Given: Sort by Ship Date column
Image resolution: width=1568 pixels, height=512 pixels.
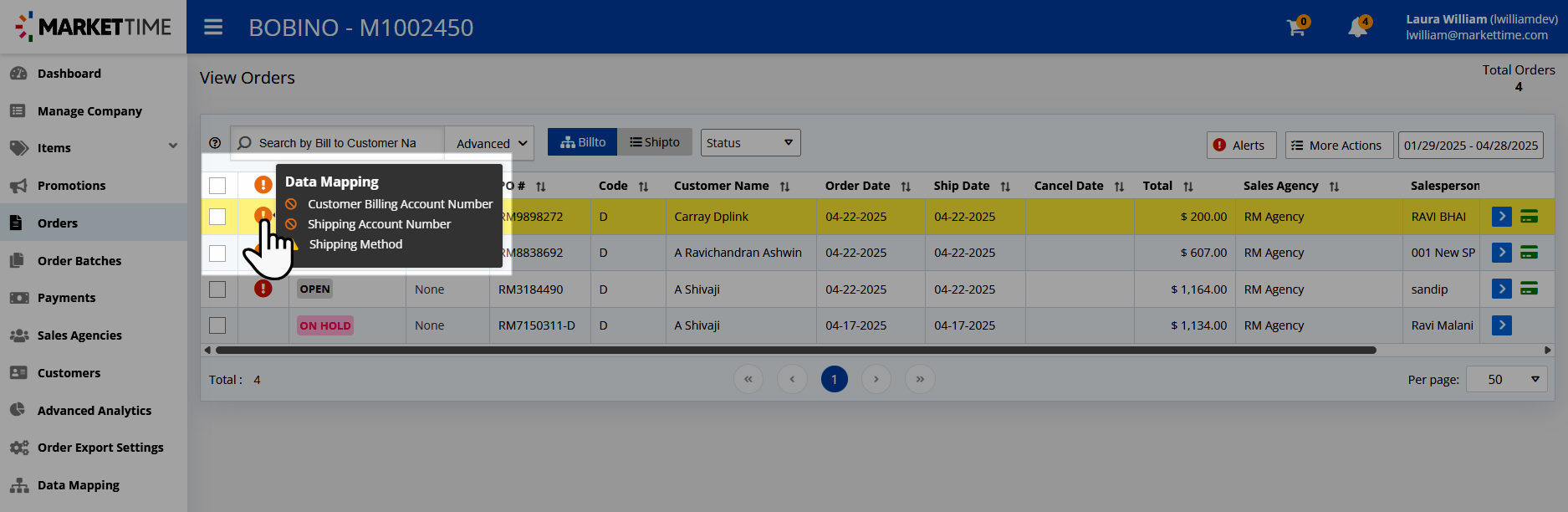Looking at the screenshot, I should click(1005, 187).
